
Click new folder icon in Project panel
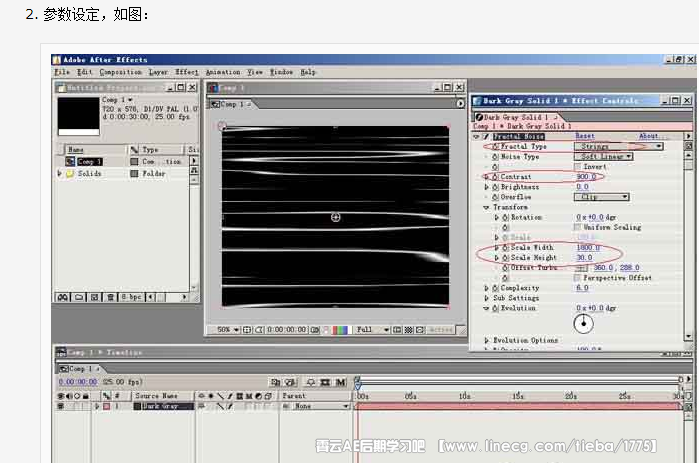point(79,297)
